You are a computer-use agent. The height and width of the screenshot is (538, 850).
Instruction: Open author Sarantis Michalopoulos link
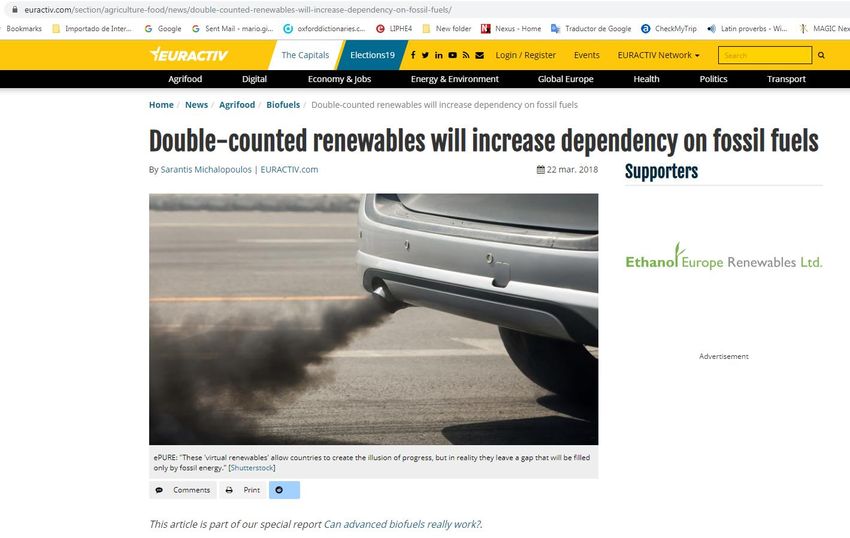point(206,169)
